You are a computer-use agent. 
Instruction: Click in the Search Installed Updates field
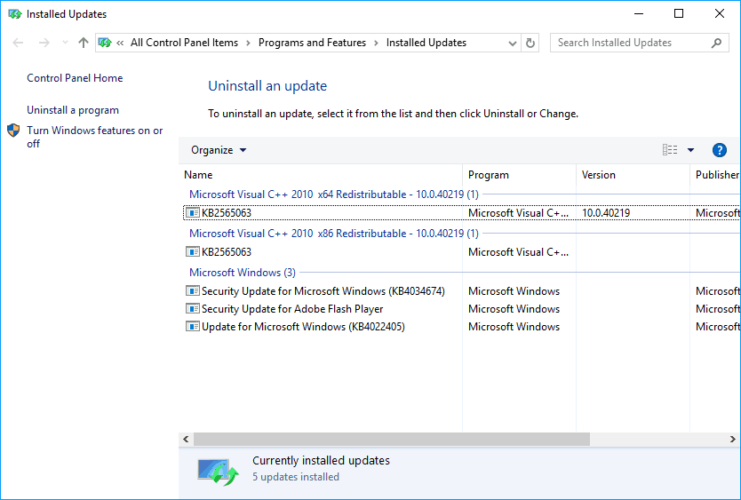pos(632,43)
